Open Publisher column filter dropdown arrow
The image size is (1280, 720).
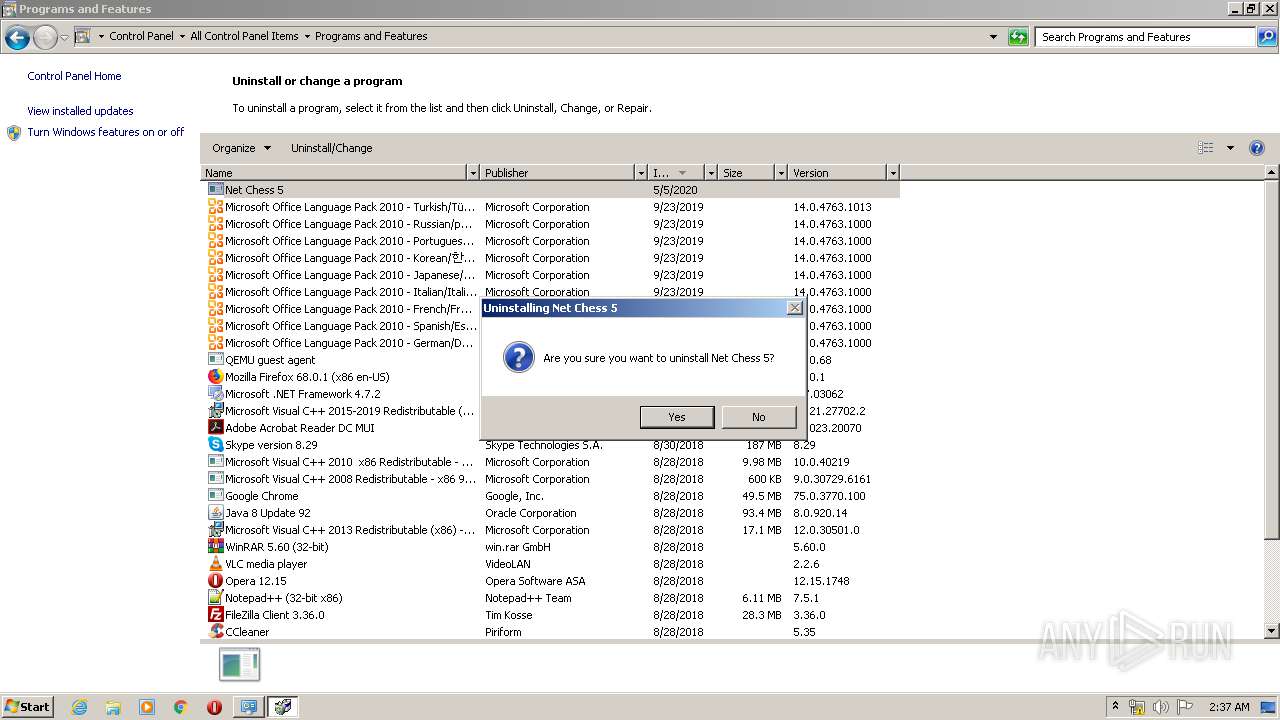click(x=641, y=173)
